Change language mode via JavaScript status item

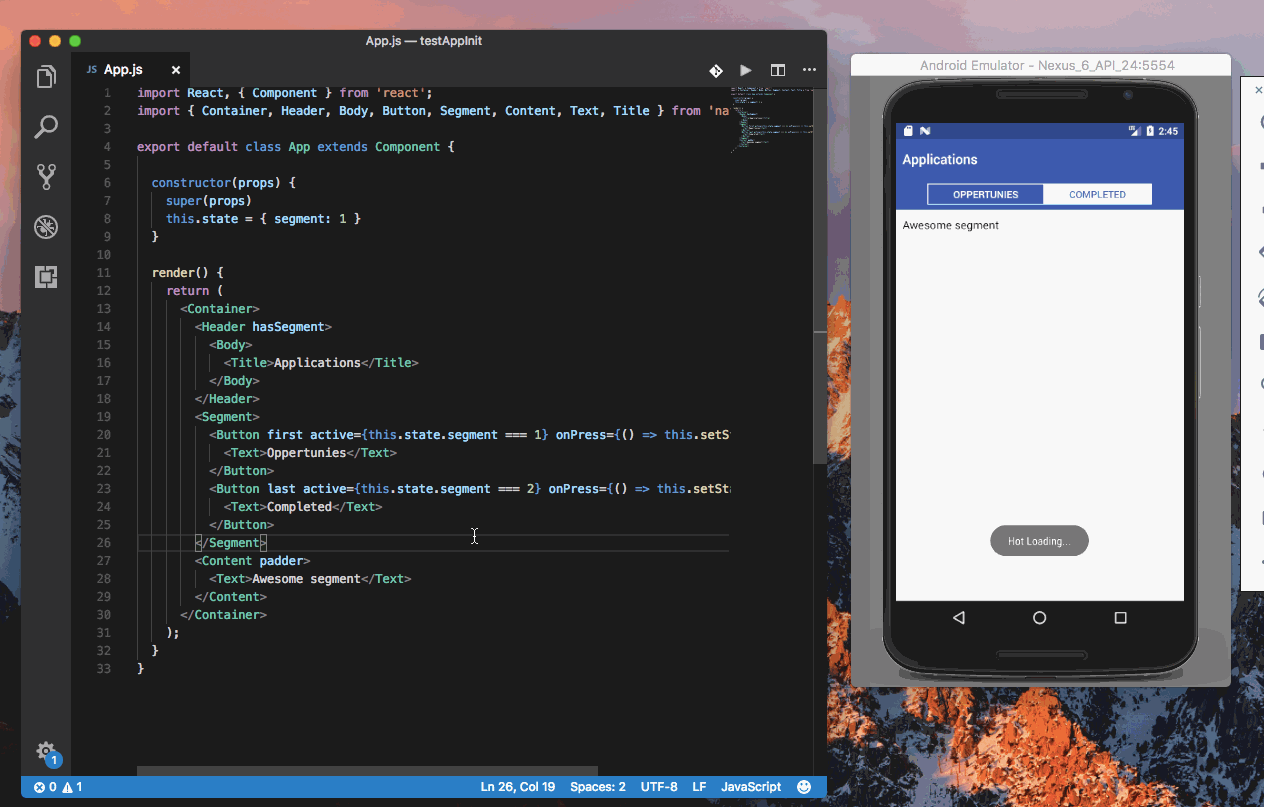click(751, 787)
